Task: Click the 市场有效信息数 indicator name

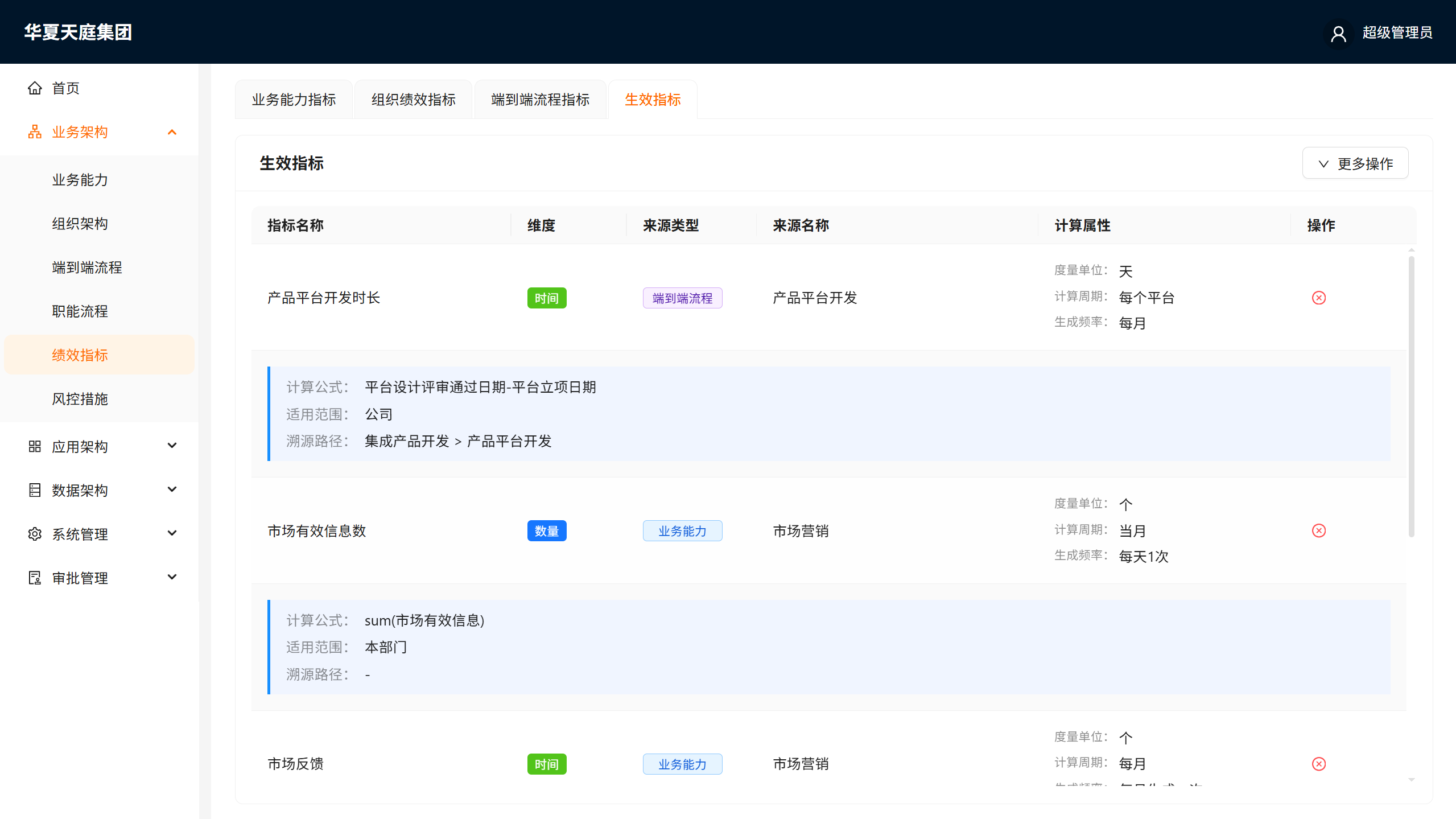Action: [x=317, y=531]
